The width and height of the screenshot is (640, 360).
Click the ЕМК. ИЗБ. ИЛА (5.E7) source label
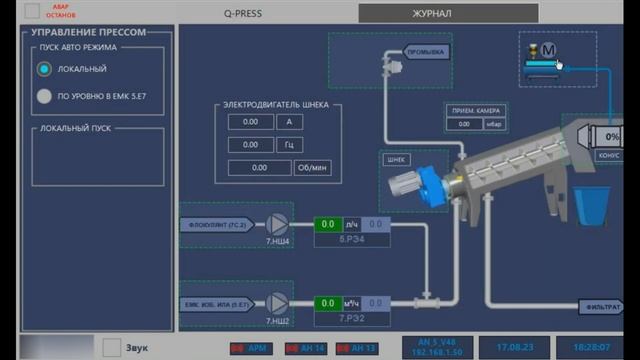[217, 304]
